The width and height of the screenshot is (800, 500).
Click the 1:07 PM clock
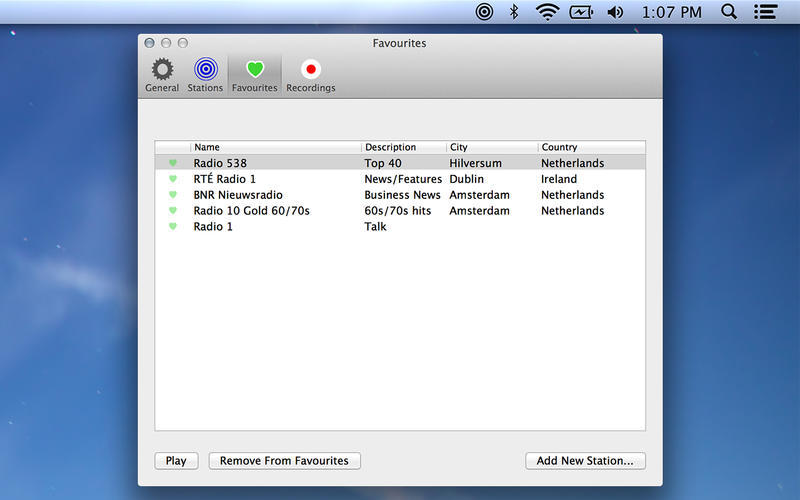(x=671, y=12)
